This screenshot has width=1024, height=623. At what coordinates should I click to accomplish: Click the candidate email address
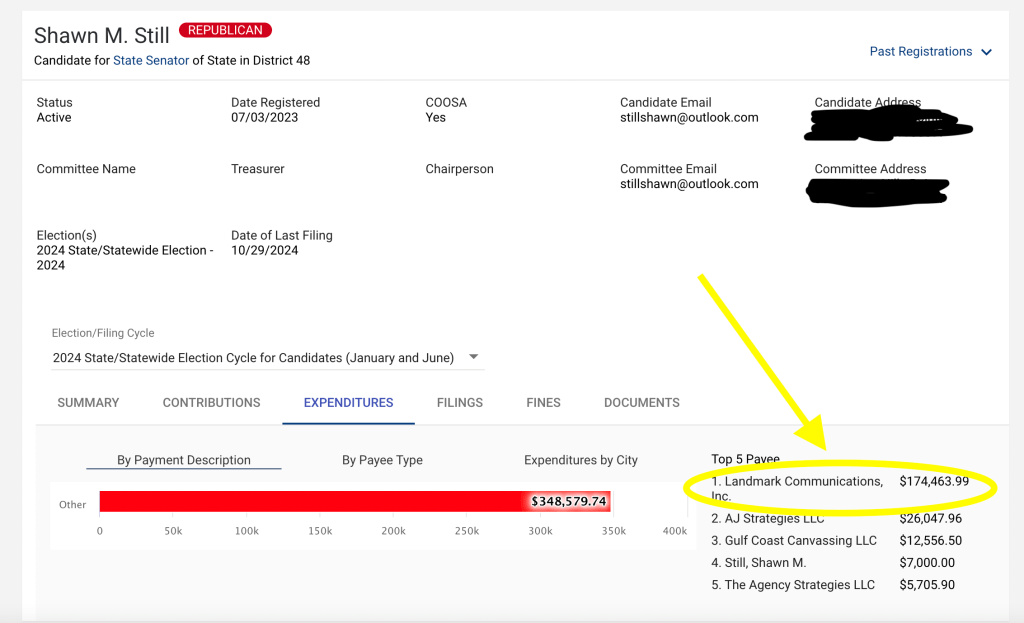(x=689, y=118)
